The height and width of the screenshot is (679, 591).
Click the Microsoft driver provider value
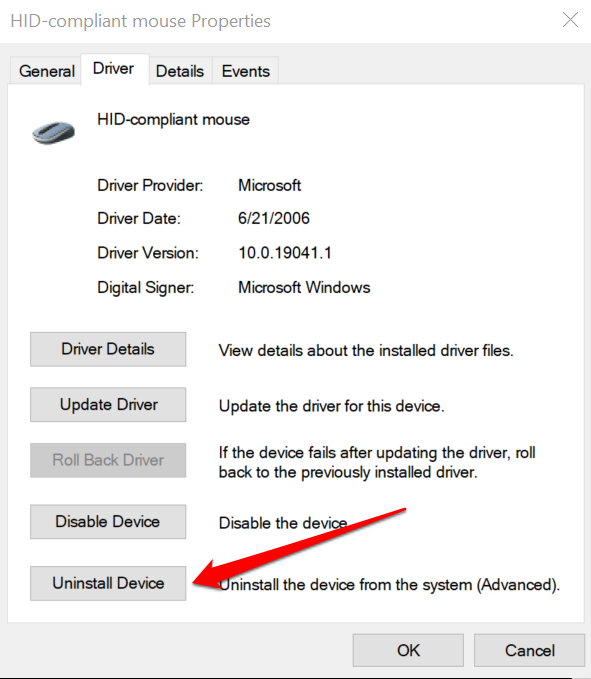[x=269, y=185]
